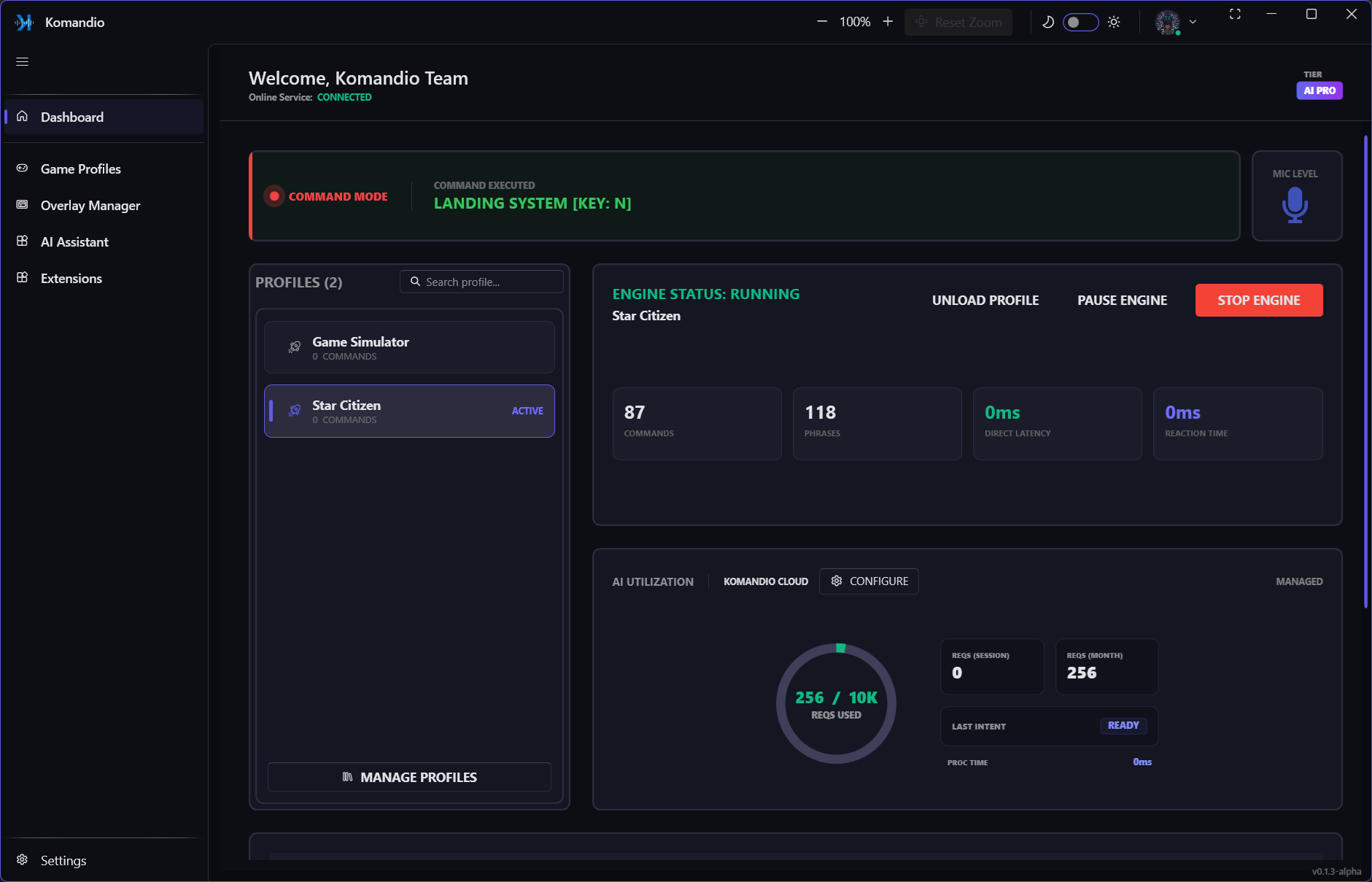Open the user avatar account dropdown

click(1176, 22)
